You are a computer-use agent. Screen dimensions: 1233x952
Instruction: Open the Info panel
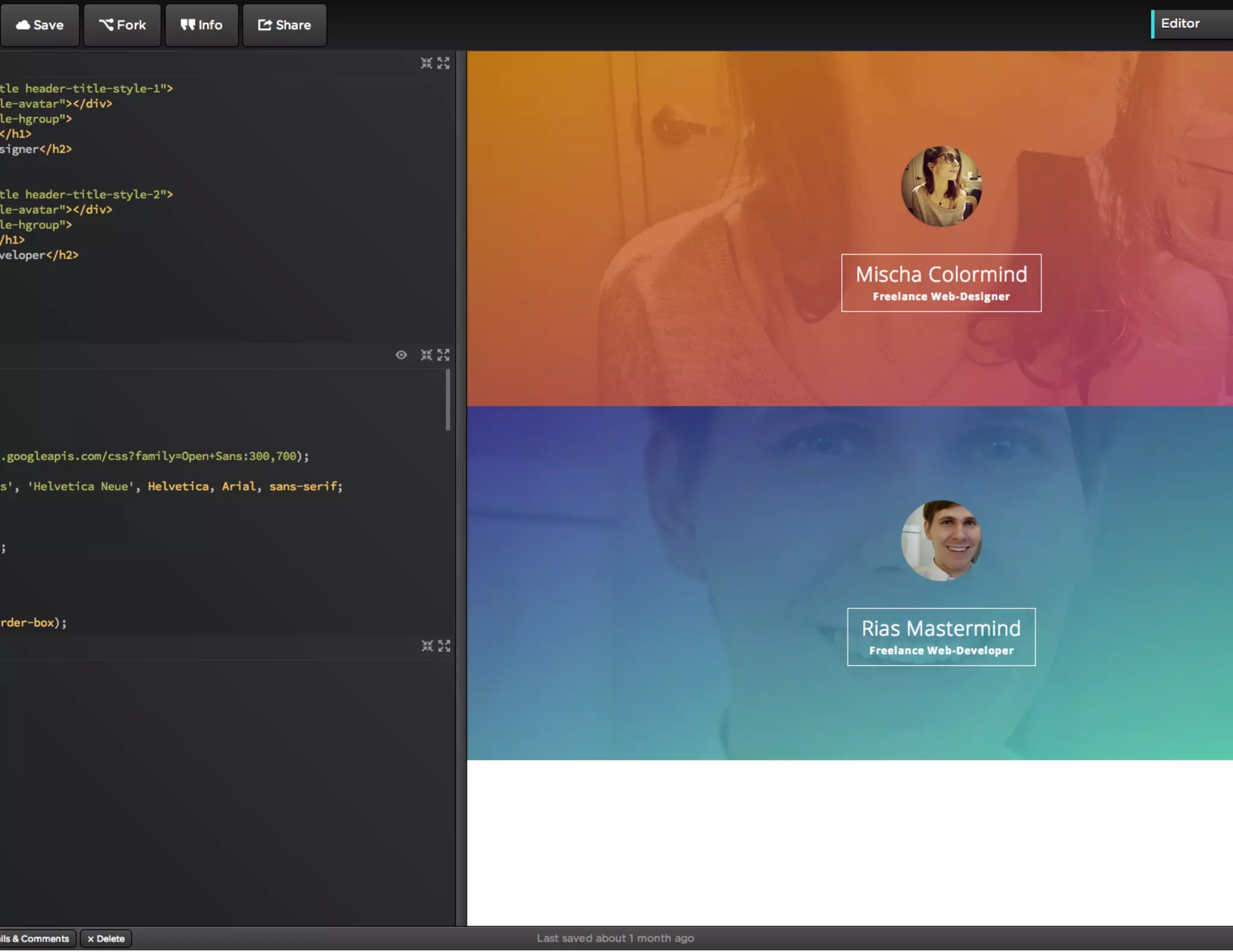click(202, 25)
